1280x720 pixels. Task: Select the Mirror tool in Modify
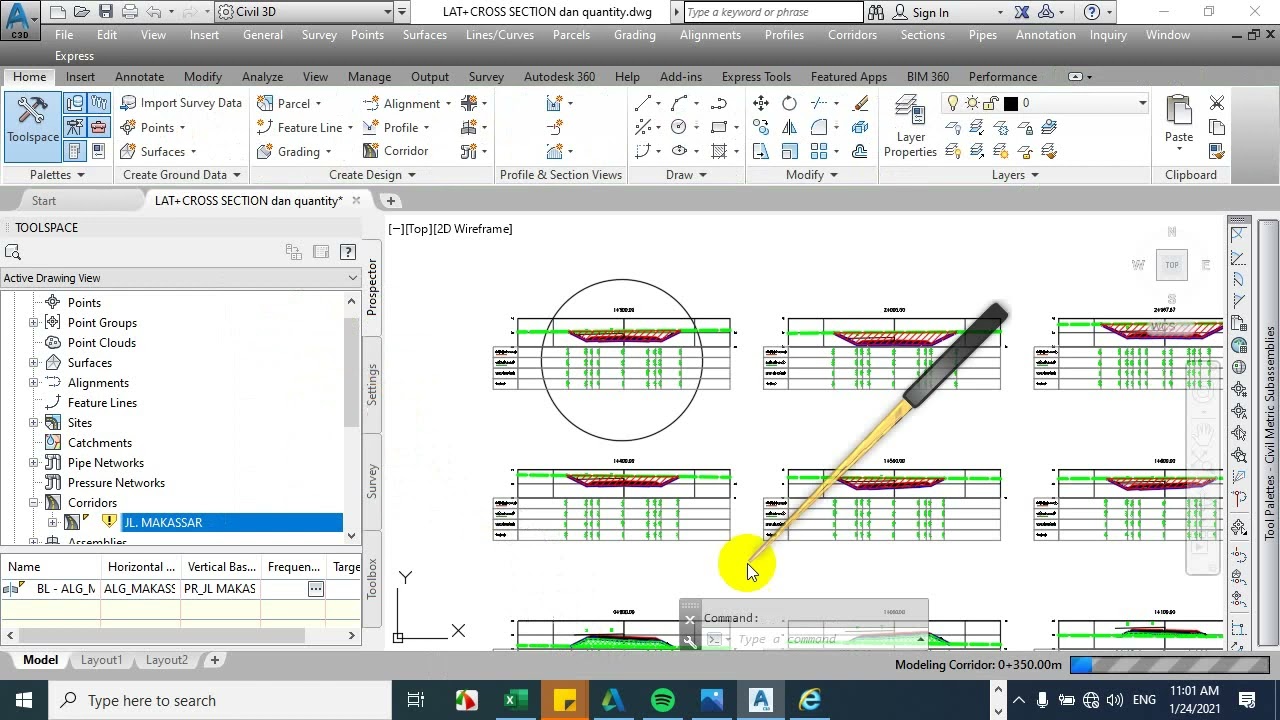tap(790, 127)
